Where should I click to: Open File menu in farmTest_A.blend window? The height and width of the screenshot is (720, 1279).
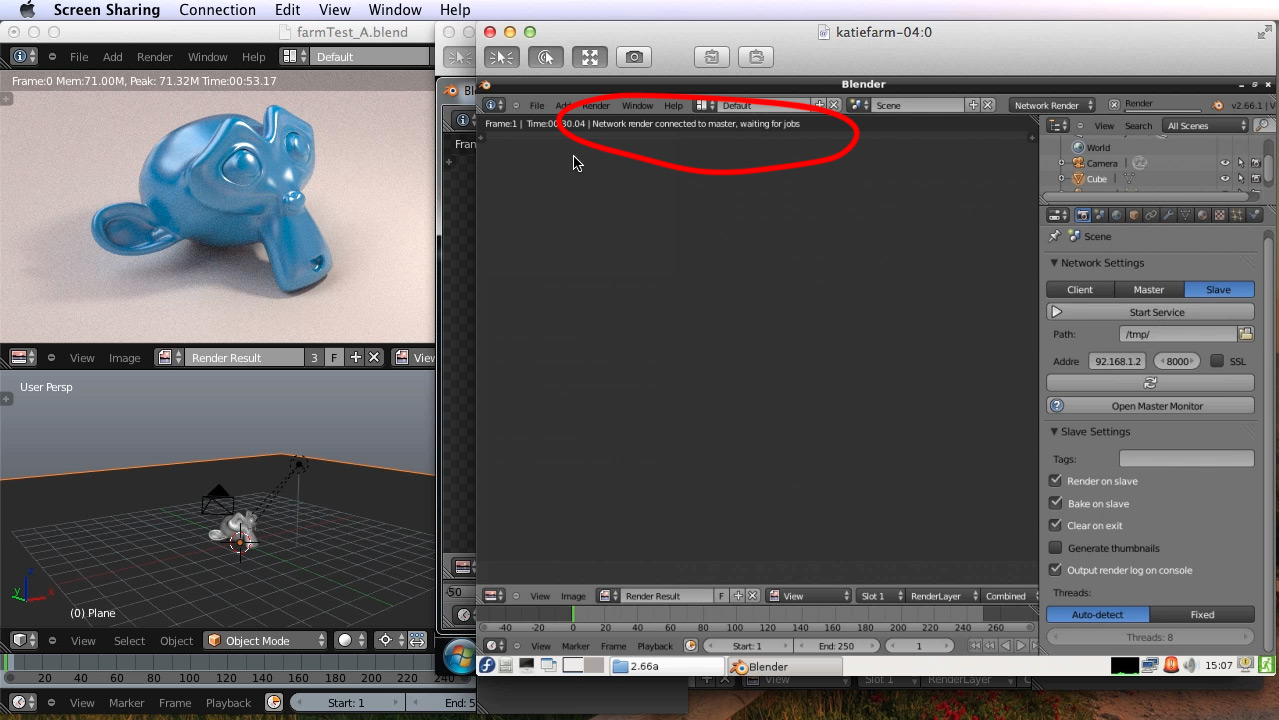[79, 57]
